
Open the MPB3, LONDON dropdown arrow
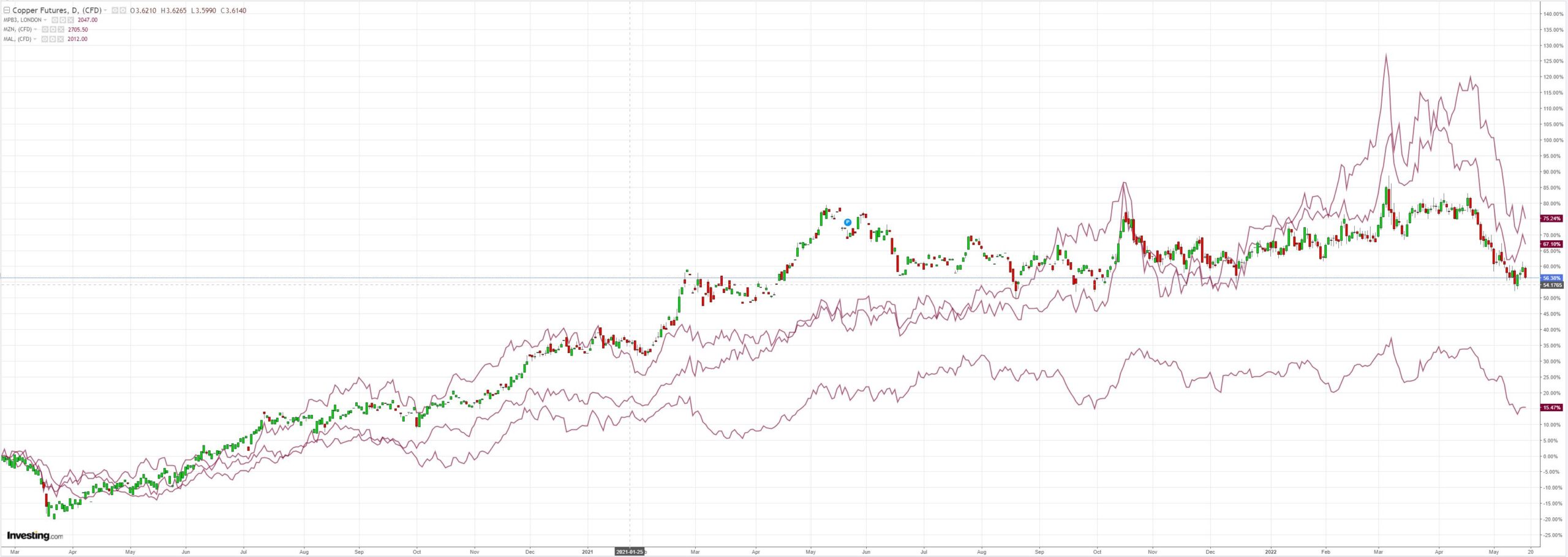tap(45, 20)
